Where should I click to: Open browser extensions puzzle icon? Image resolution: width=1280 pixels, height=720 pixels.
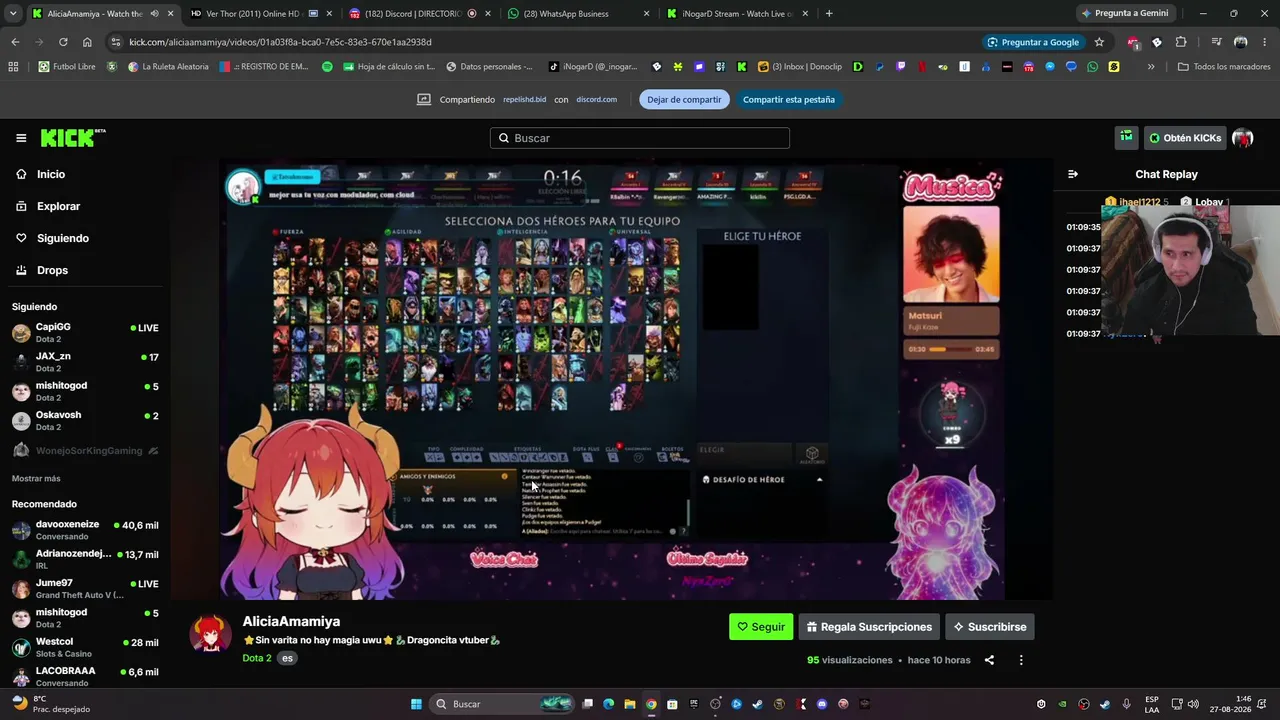1181,42
